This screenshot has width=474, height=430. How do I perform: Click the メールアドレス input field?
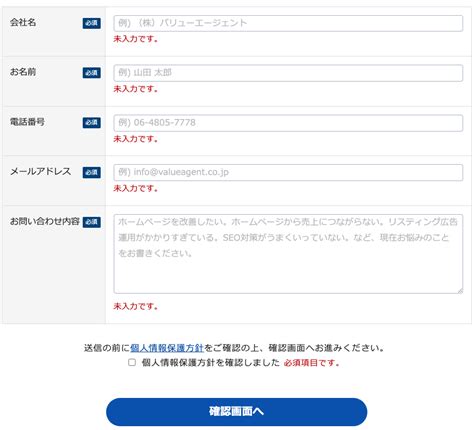coord(288,173)
